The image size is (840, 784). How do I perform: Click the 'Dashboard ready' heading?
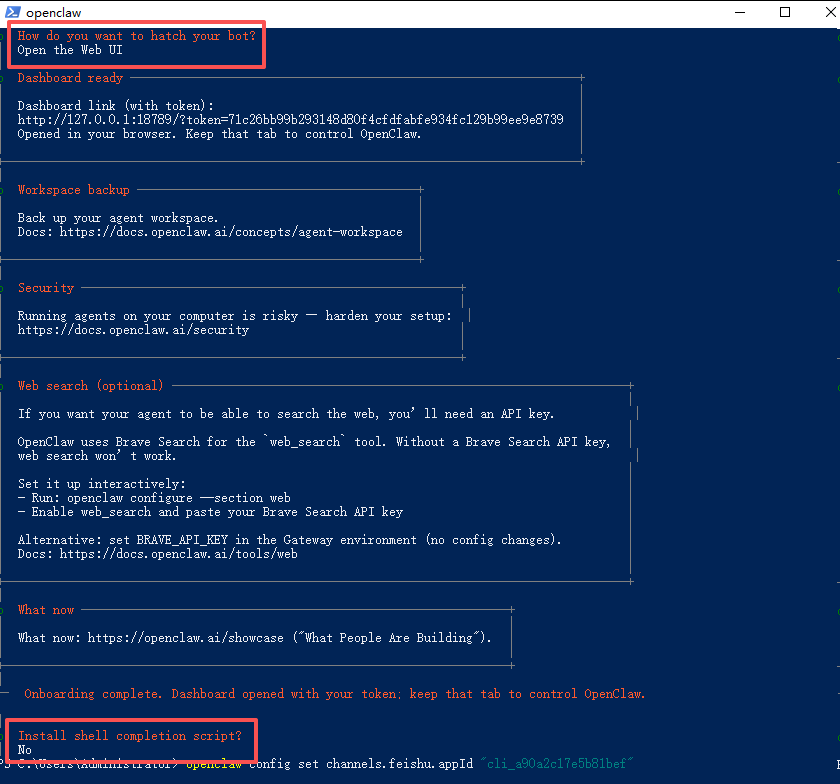(70, 78)
